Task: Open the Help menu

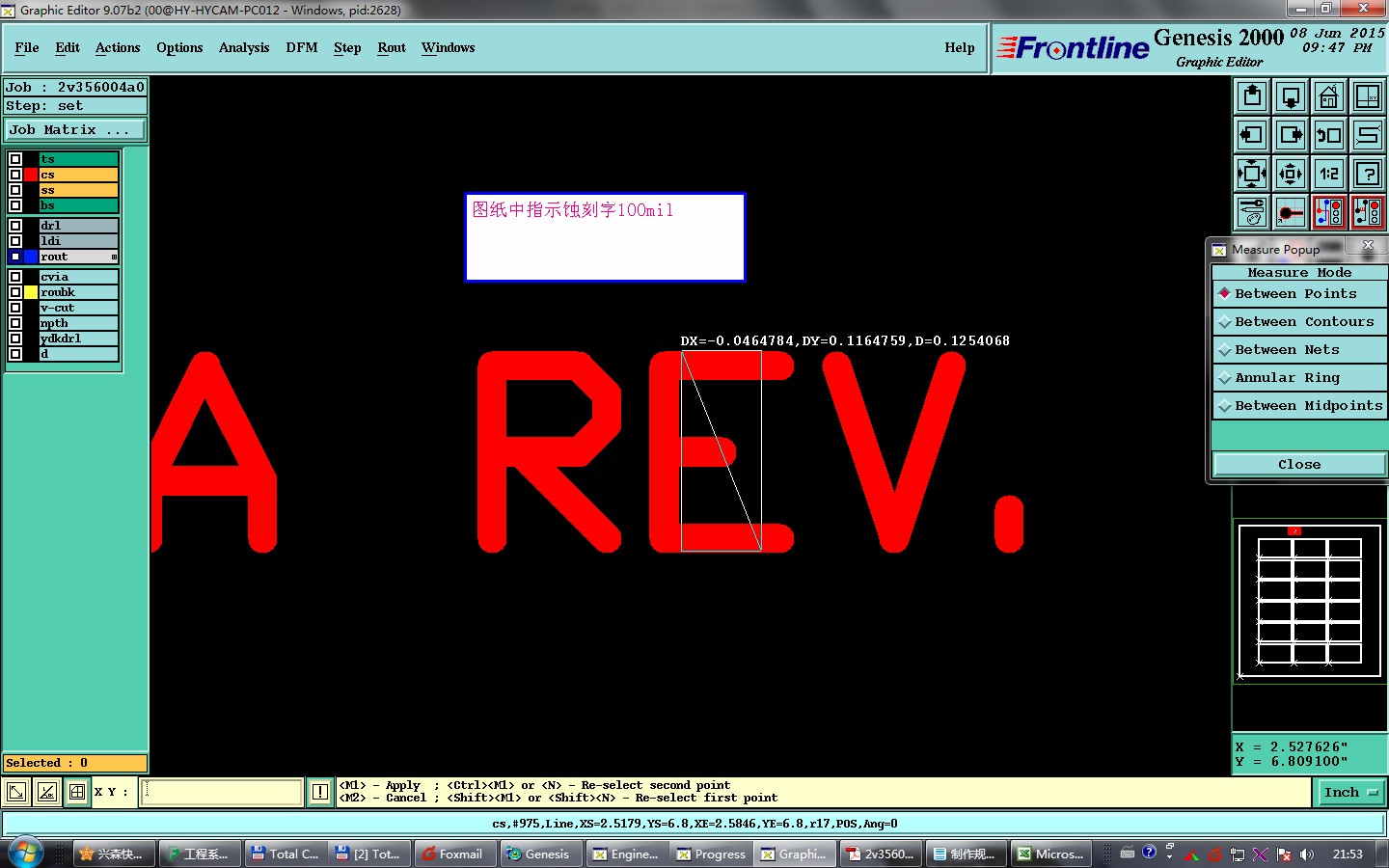Action: [x=960, y=47]
